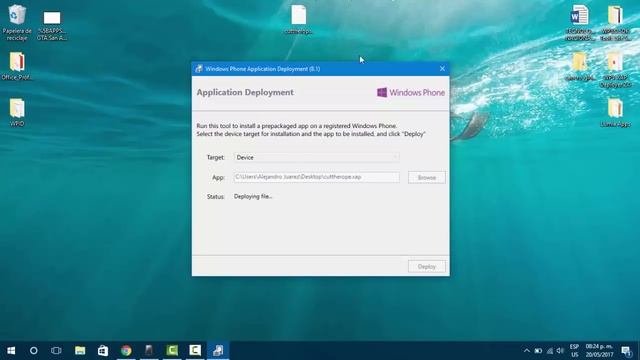The height and width of the screenshot is (360, 640).
Task: Open the dark phone app in taskbar
Action: (149, 351)
